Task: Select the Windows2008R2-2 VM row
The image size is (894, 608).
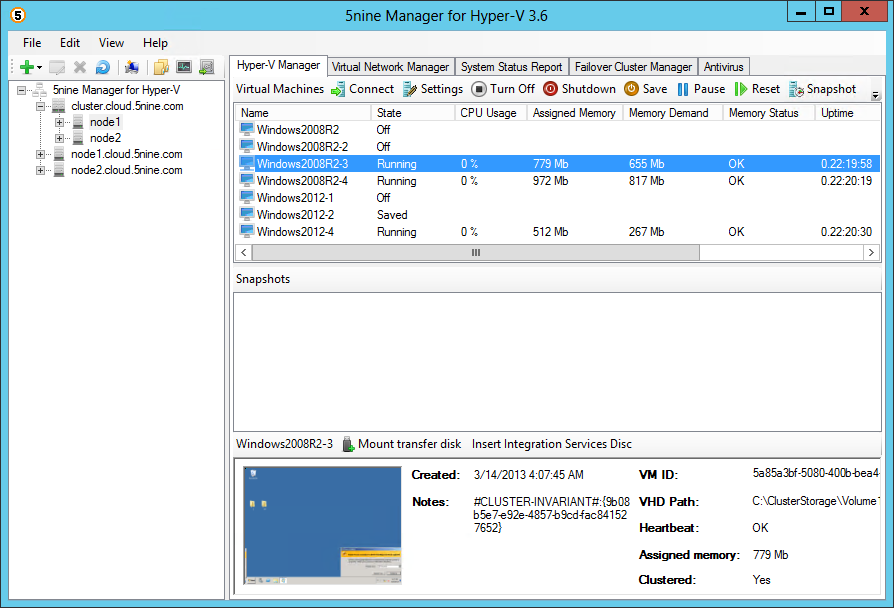Action: coord(557,147)
